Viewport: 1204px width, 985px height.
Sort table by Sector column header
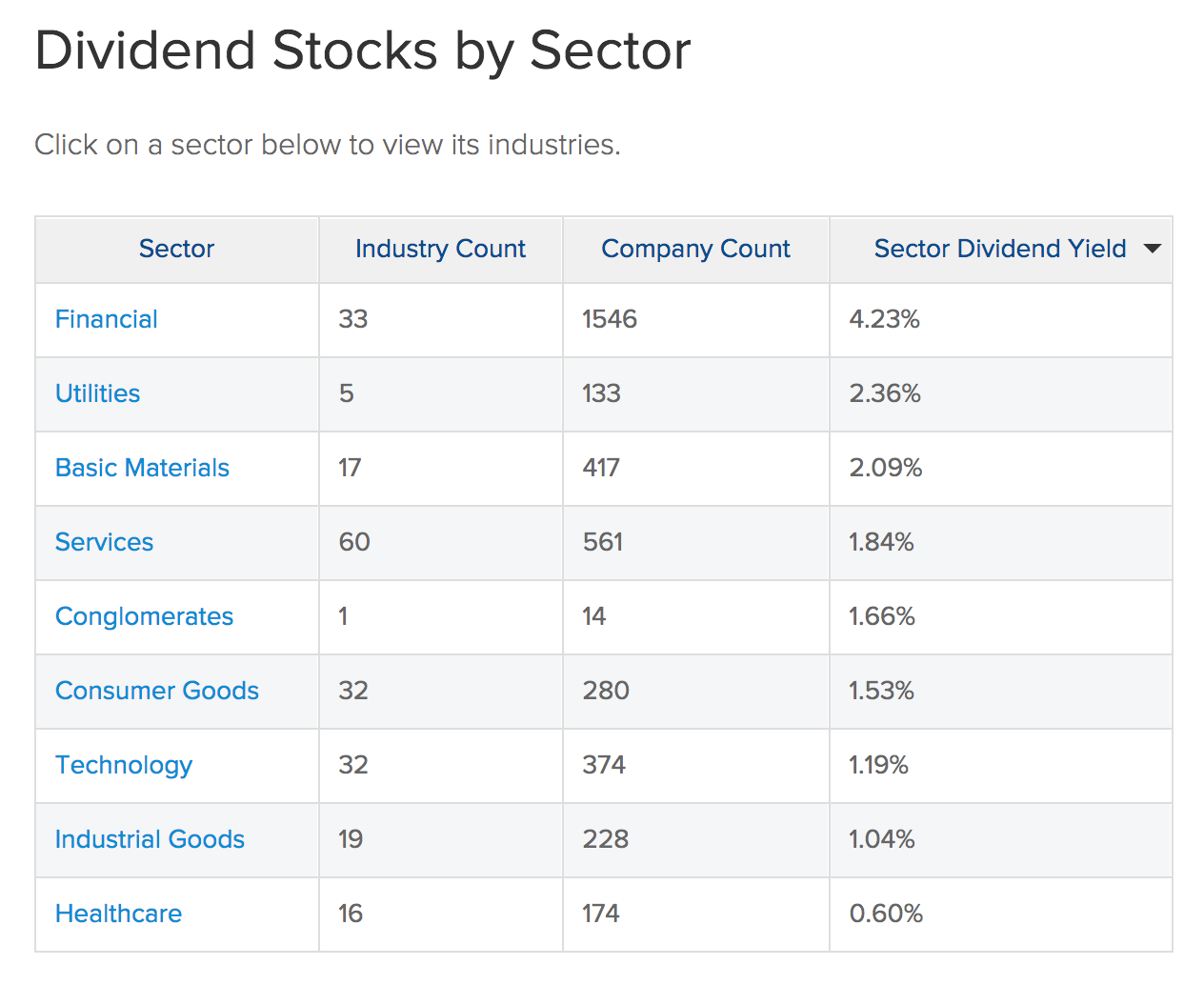(176, 249)
